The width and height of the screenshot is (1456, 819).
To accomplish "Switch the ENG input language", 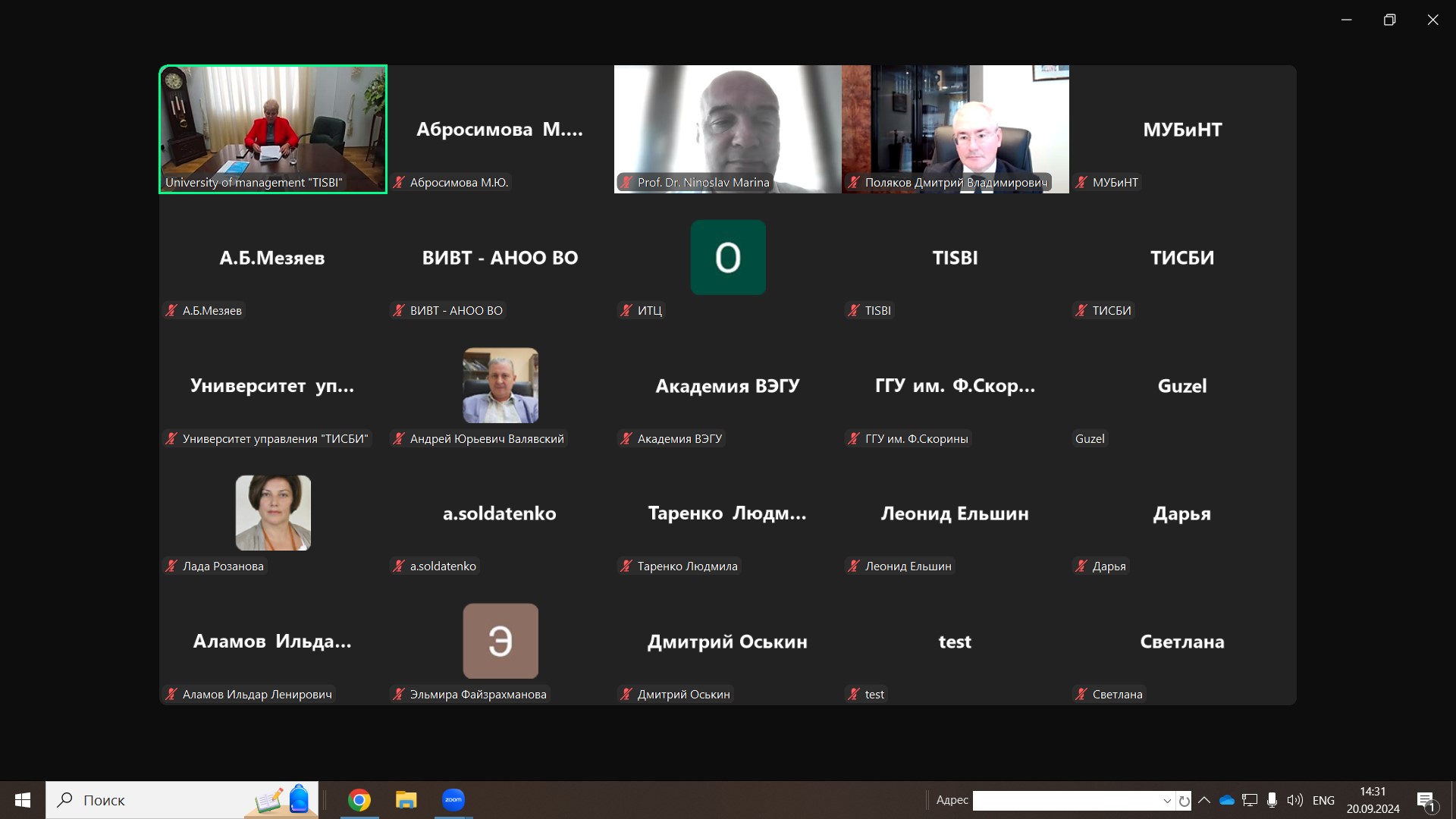I will point(1323,801).
